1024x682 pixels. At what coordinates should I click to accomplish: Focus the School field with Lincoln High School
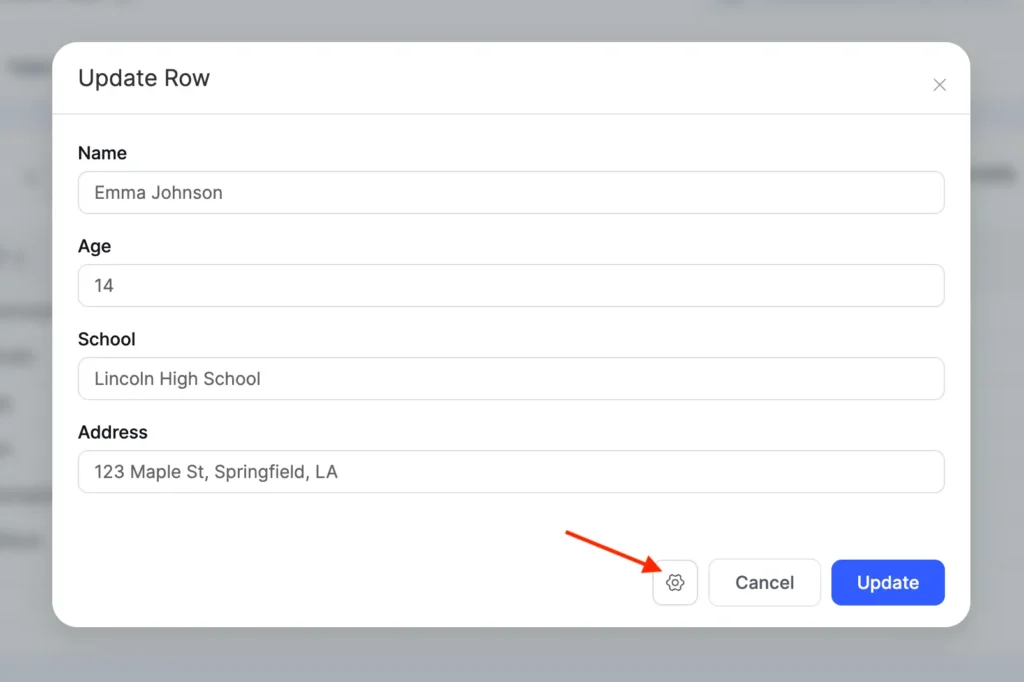coord(511,379)
